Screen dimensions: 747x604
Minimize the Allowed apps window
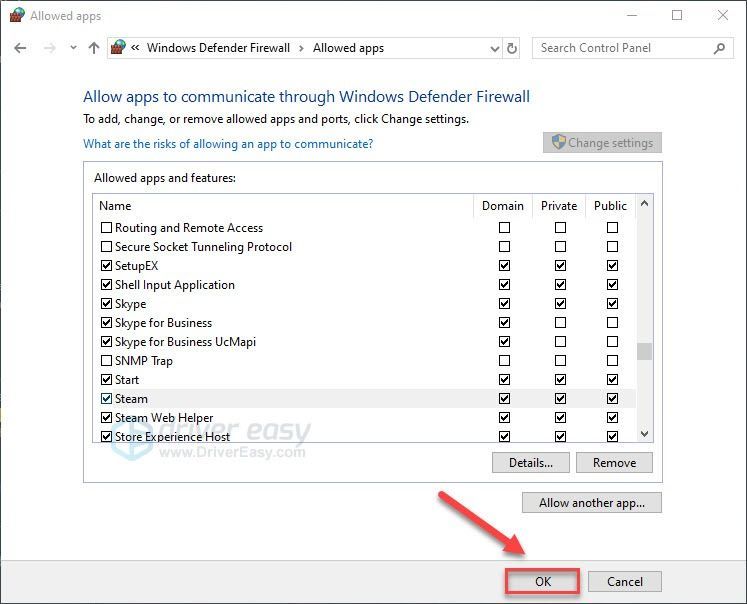click(x=632, y=15)
